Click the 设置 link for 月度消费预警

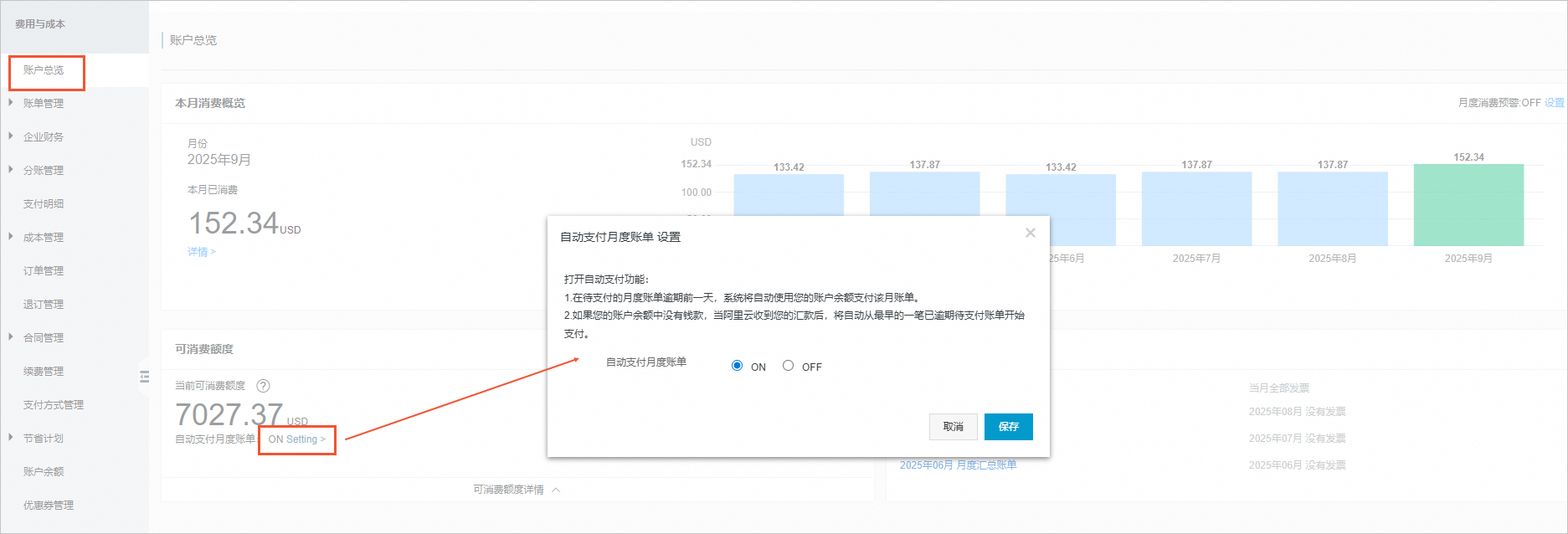(1554, 103)
